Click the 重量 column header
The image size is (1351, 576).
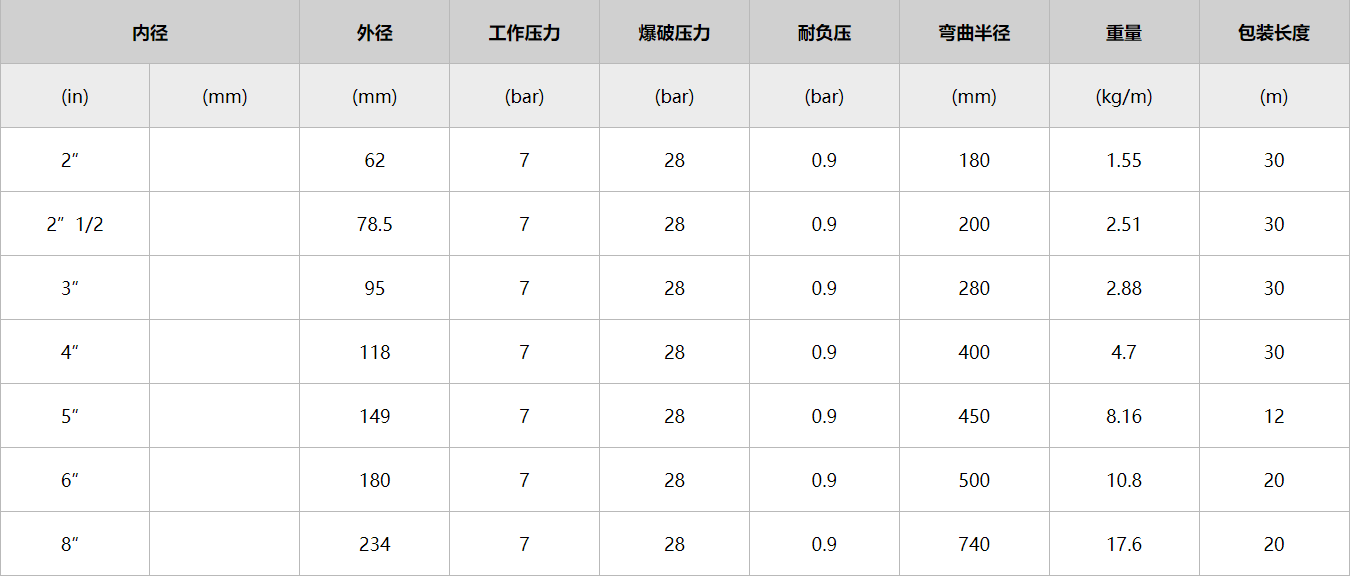click(1124, 33)
